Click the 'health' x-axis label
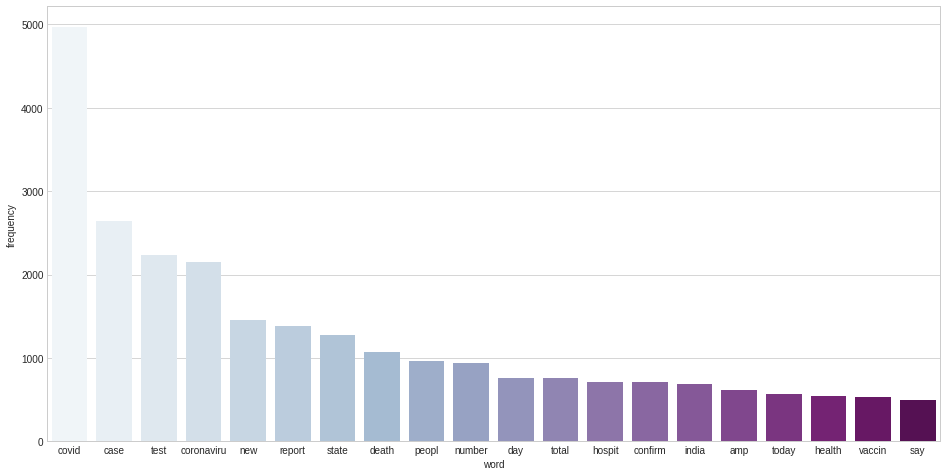 click(x=828, y=451)
